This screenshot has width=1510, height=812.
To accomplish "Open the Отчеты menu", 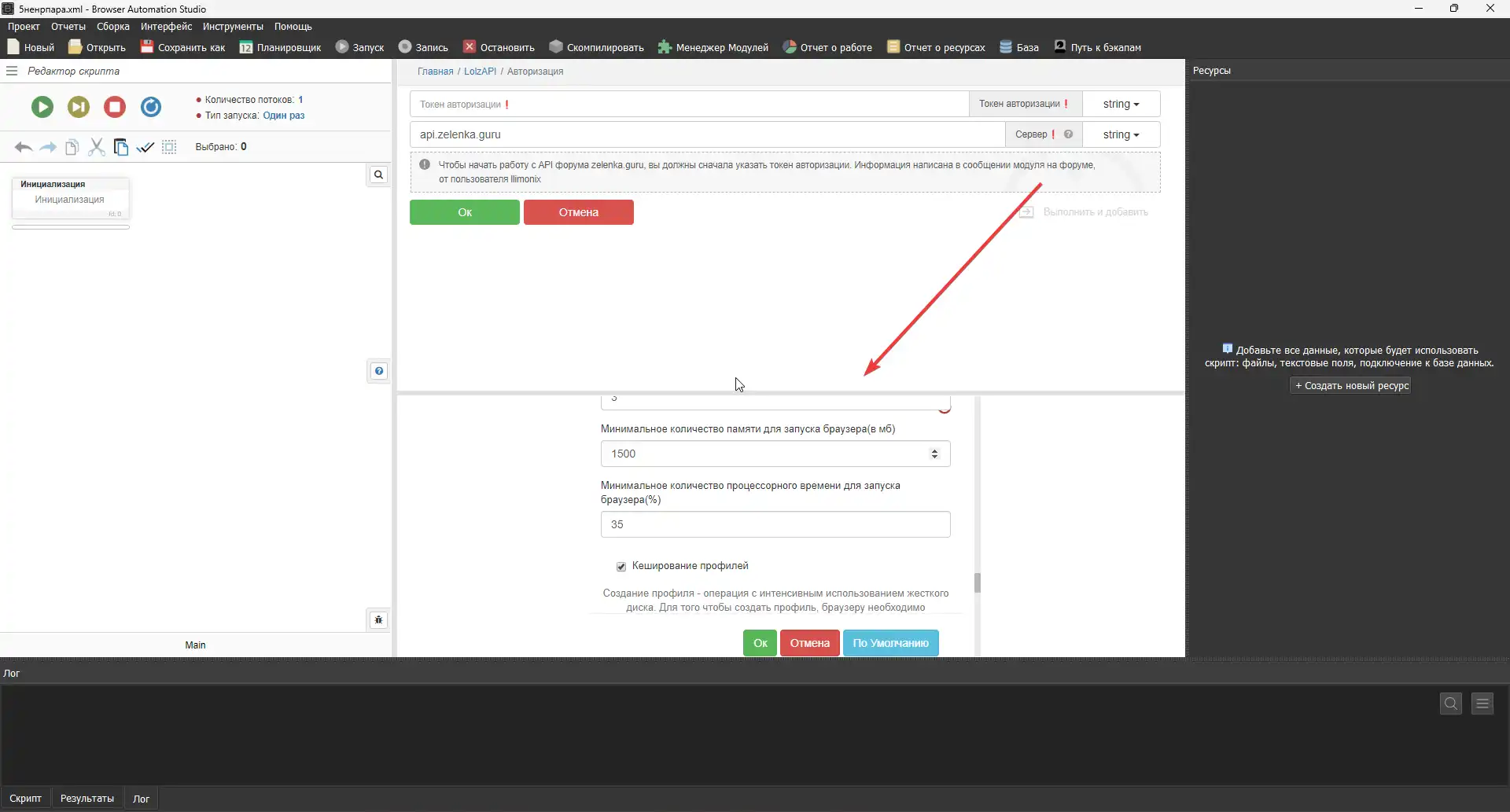I will 68,27.
